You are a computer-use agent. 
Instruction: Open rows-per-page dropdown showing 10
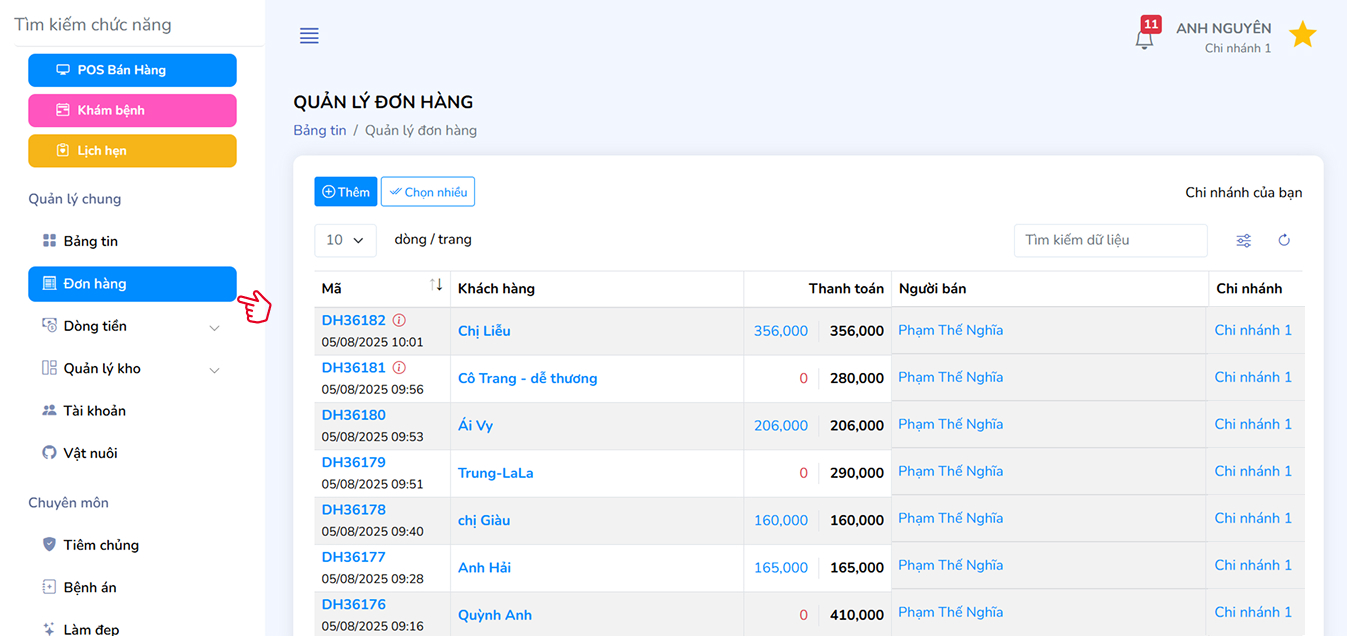[345, 240]
